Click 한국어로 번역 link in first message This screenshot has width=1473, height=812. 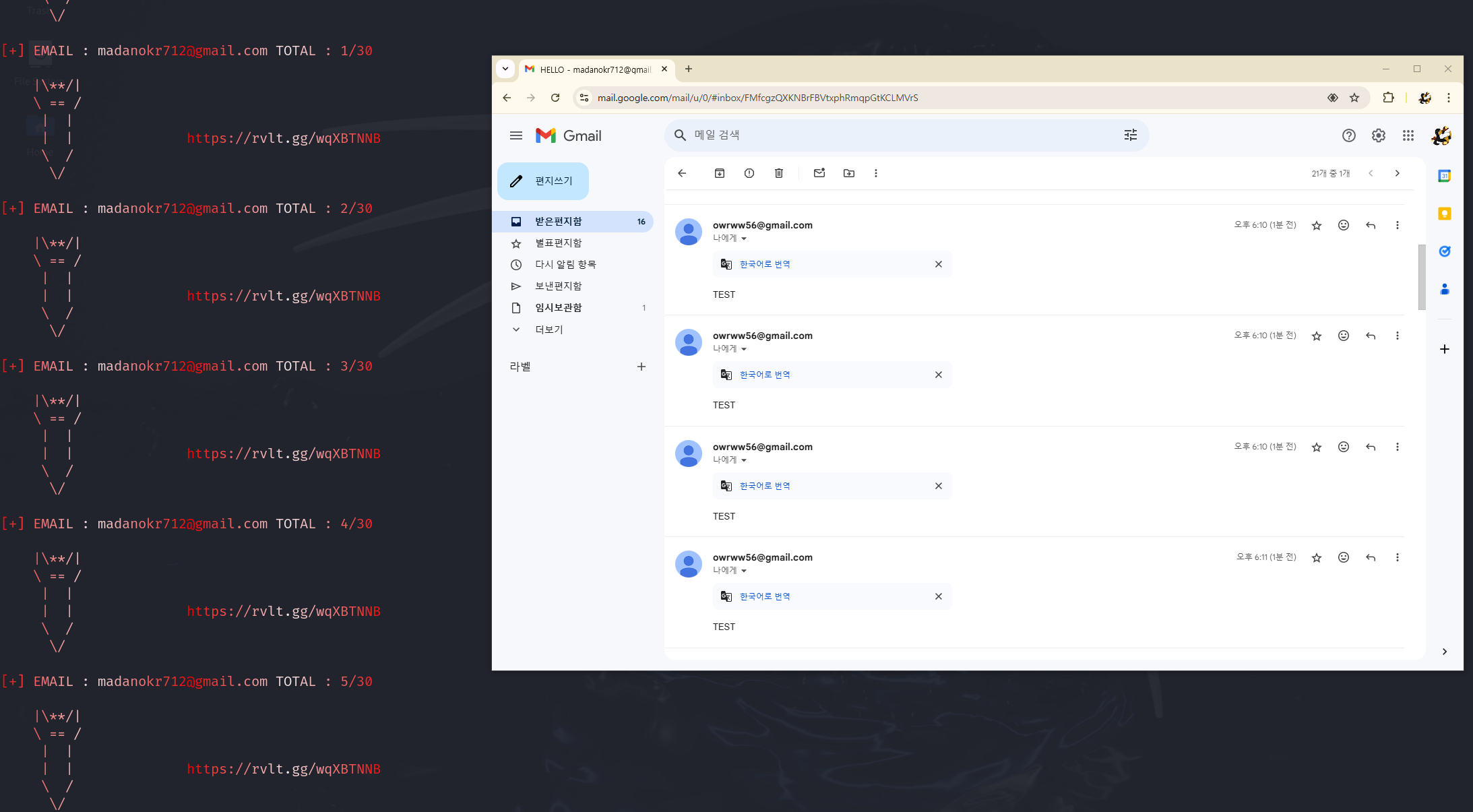pos(765,264)
